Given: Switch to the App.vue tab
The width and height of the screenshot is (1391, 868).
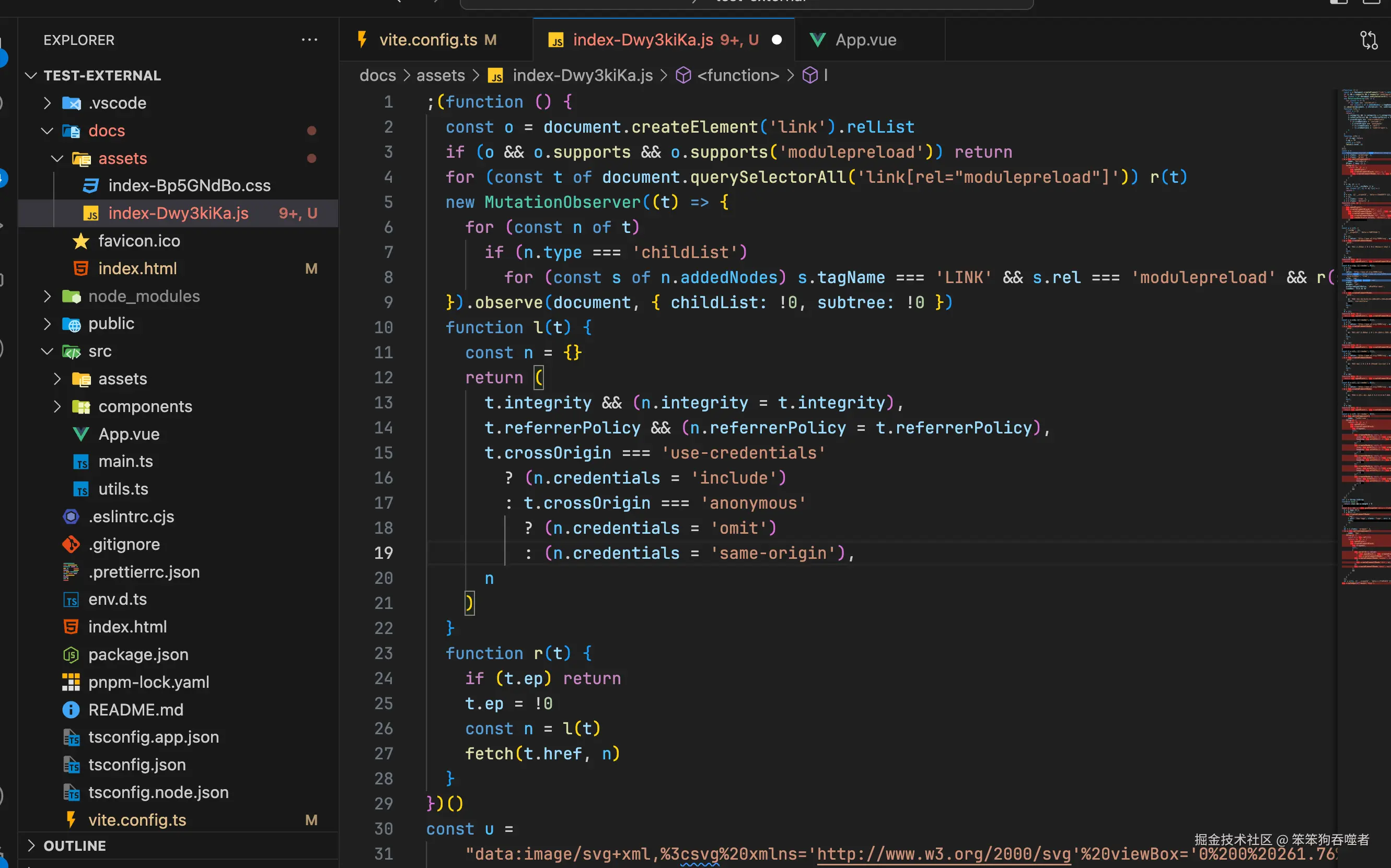Looking at the screenshot, I should [x=865, y=40].
